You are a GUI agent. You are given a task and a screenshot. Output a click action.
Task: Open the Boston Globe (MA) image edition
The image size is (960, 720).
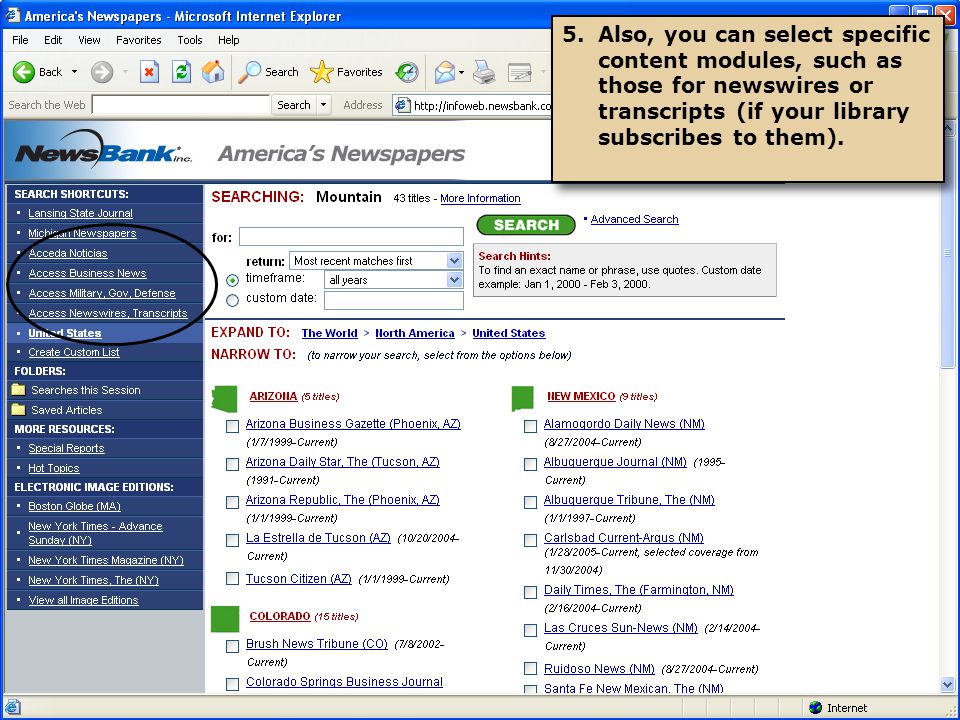[74, 506]
